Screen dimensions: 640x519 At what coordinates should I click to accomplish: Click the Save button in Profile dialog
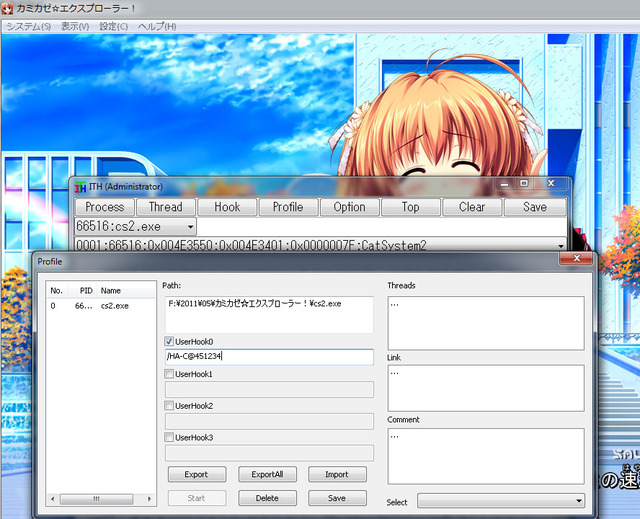pos(337,498)
